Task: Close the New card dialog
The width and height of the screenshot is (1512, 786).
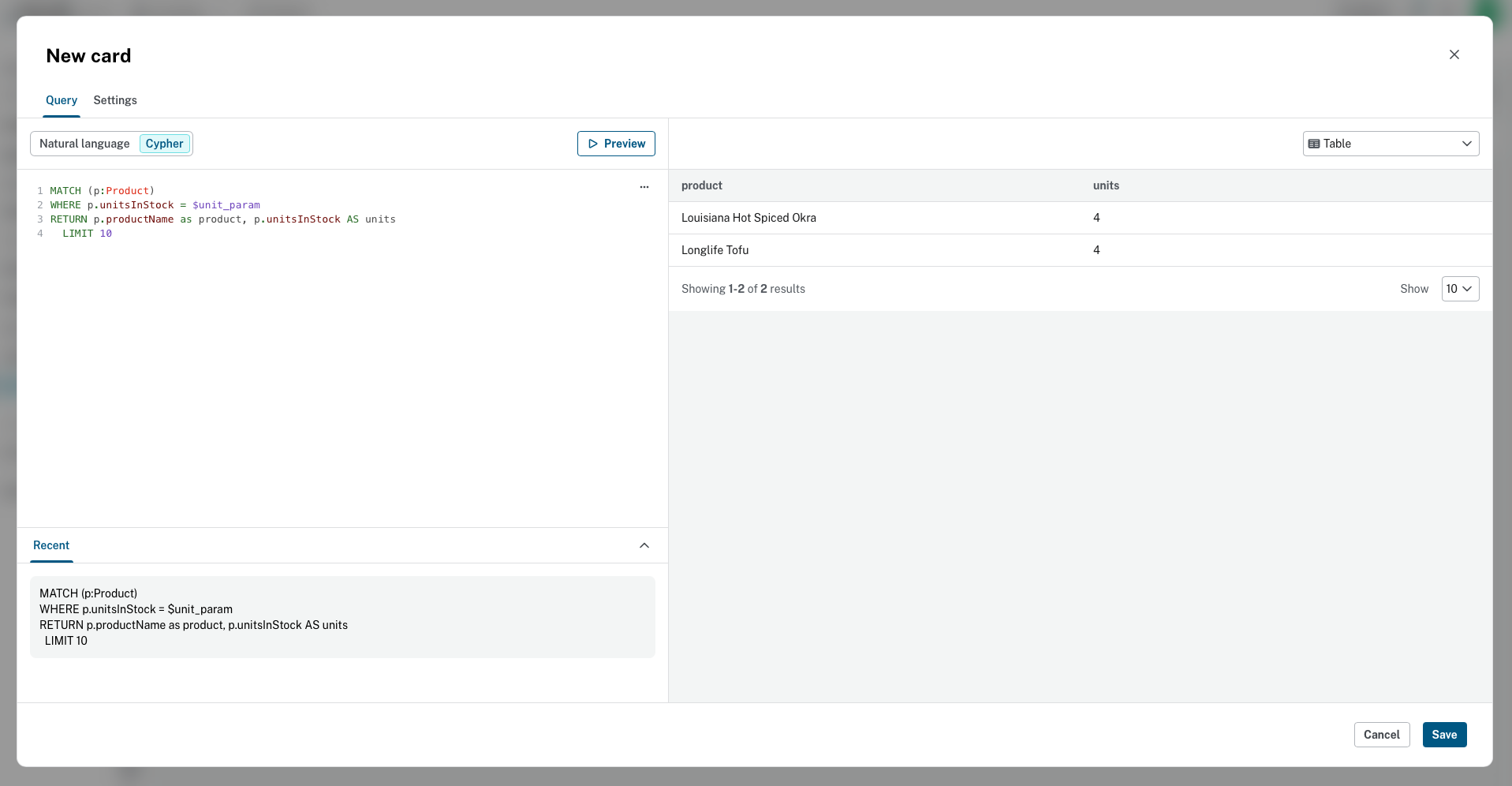Action: coord(1454,54)
